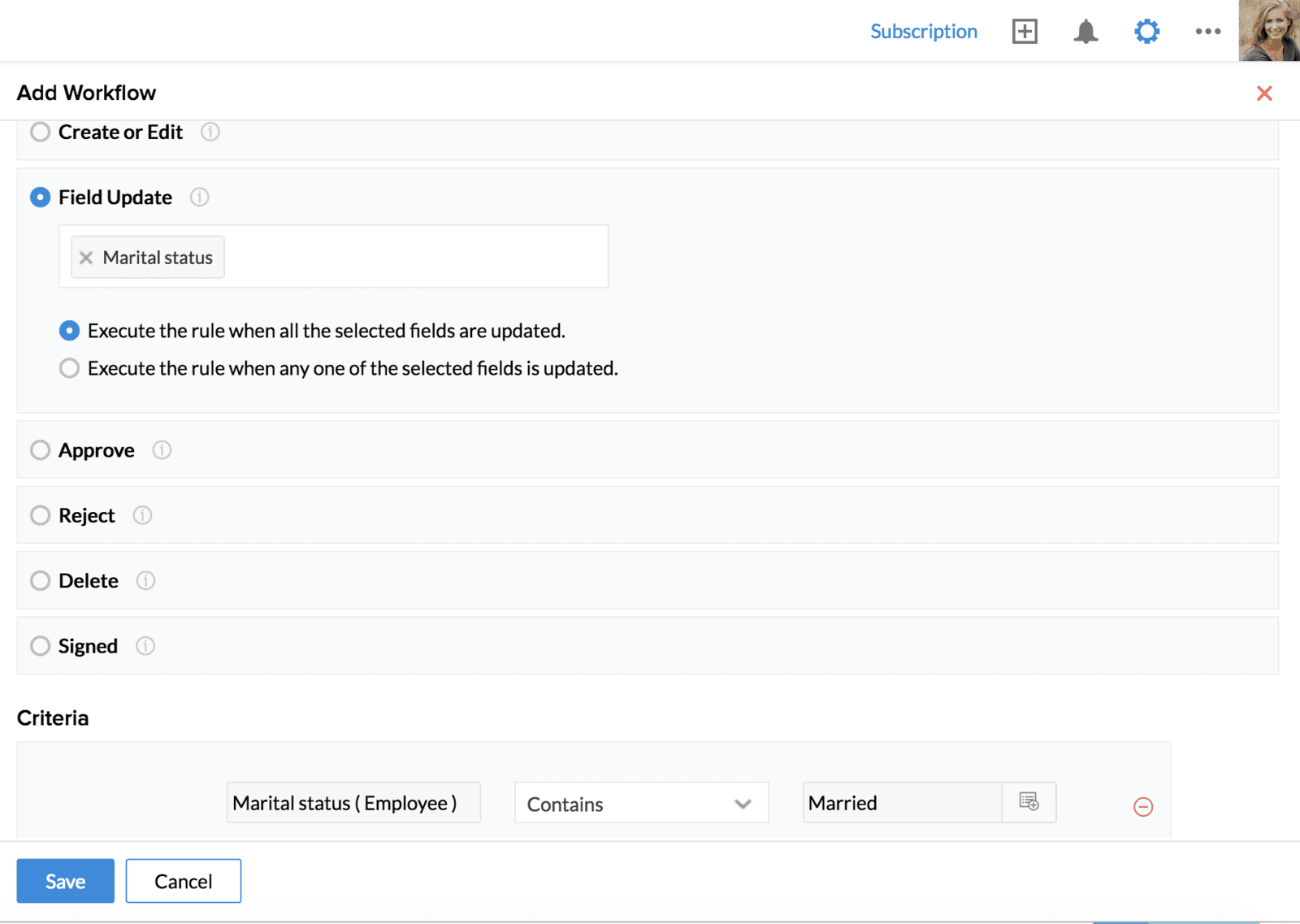Open the notifications bell
The height and width of the screenshot is (924, 1300).
click(1085, 32)
